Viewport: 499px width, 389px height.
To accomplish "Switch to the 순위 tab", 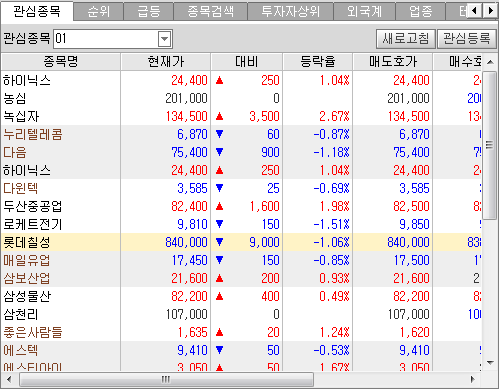I will 99,12.
